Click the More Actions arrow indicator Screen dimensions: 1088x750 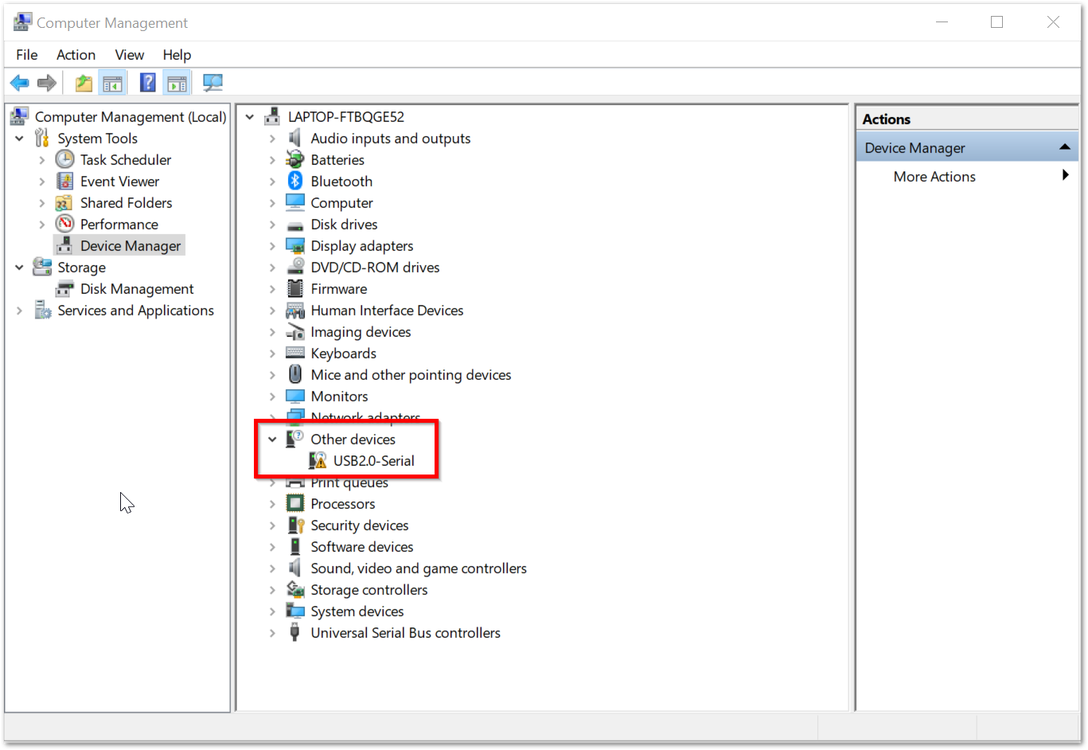point(1065,176)
